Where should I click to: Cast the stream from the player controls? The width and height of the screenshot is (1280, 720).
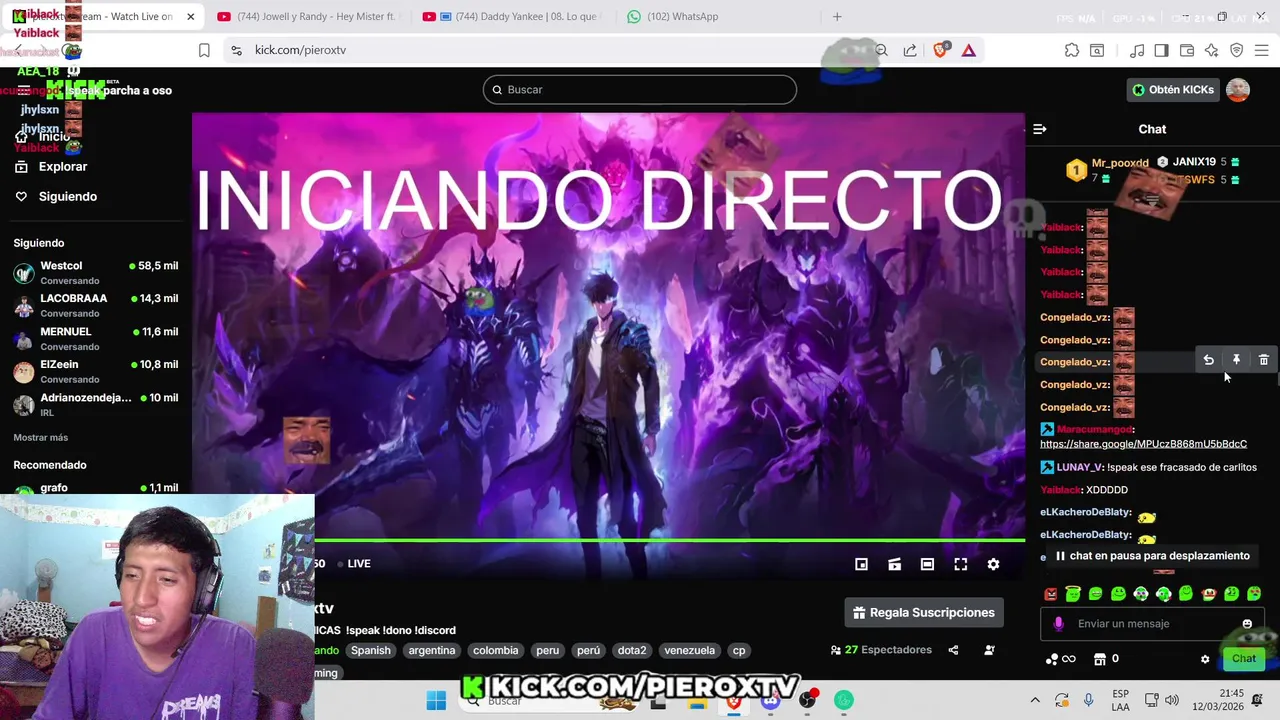894,564
